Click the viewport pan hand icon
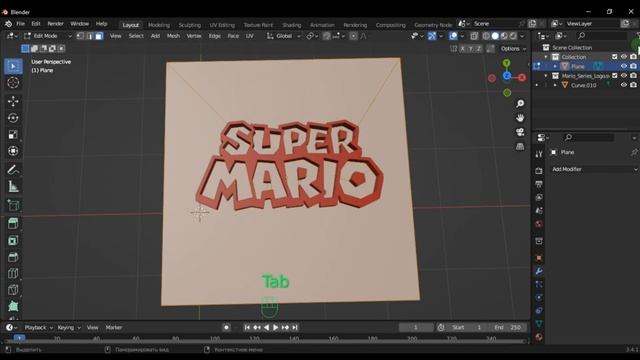This screenshot has height=360, width=640. 520,118
